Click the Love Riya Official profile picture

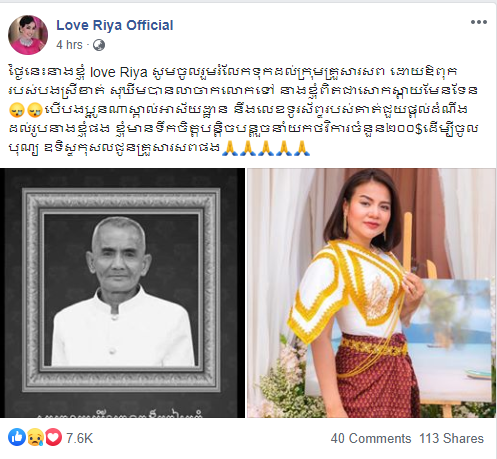pos(28,35)
